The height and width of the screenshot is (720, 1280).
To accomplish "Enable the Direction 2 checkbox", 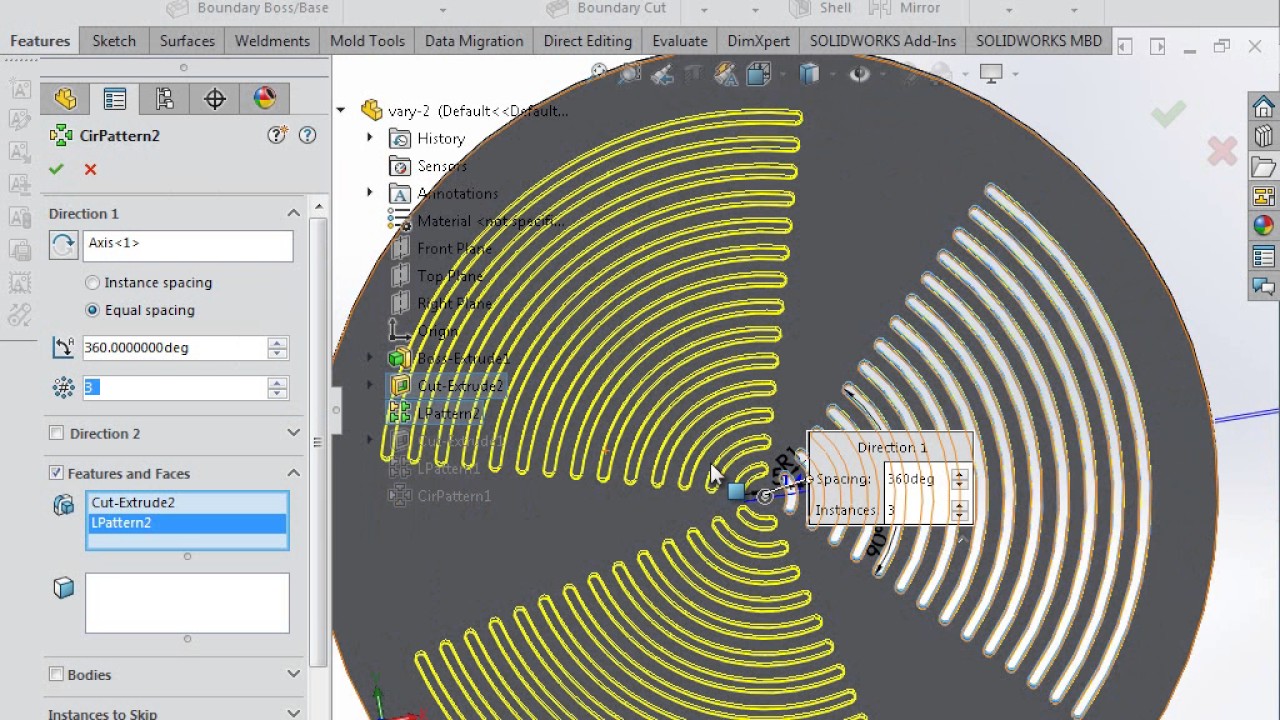I will [56, 433].
